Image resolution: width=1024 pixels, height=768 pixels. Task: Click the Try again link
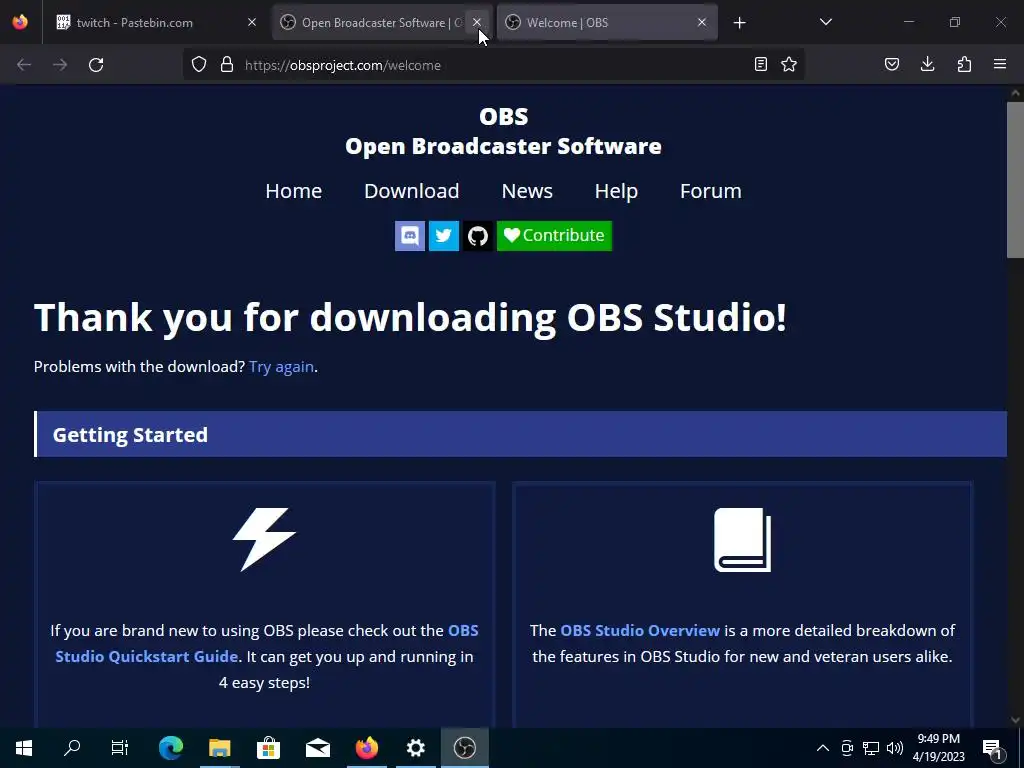point(281,367)
